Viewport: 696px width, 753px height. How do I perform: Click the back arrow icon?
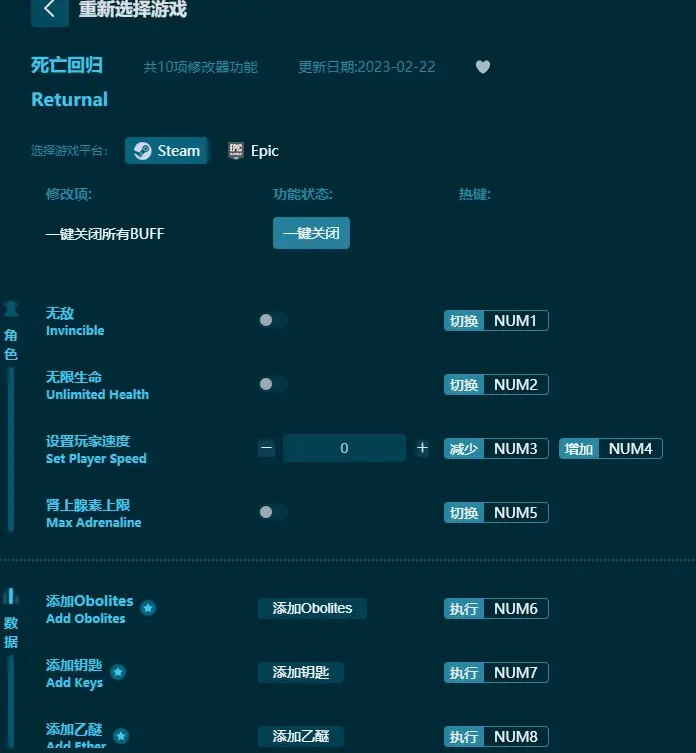click(x=49, y=10)
